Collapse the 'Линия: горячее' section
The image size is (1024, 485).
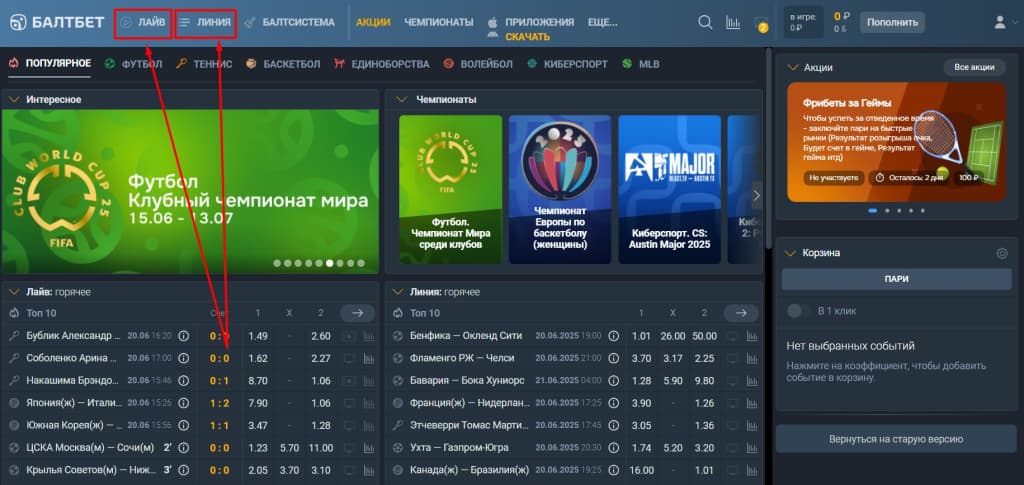point(397,292)
